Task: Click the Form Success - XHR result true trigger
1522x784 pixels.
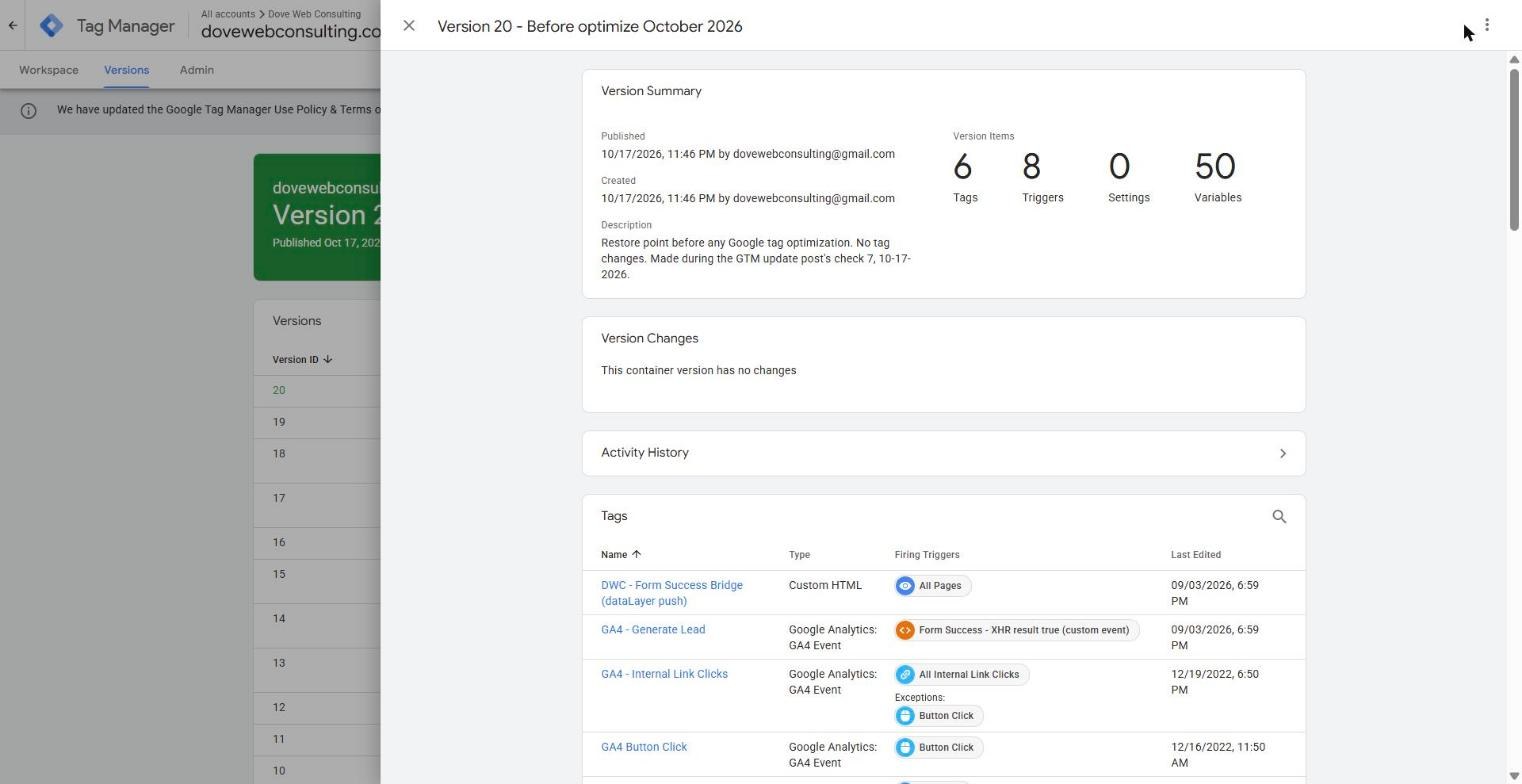Action: pos(1017,630)
